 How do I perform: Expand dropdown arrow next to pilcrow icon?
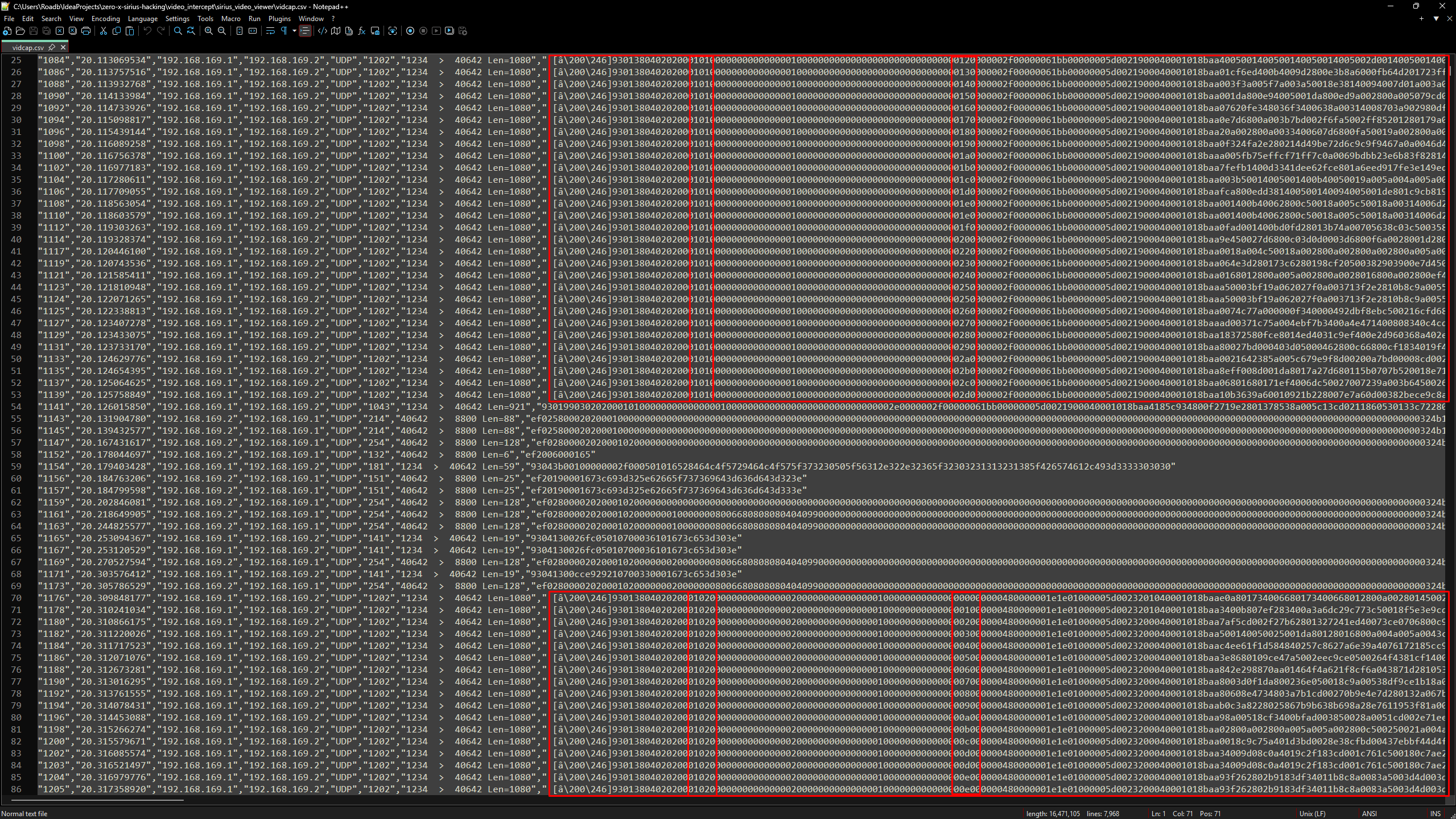tap(294, 31)
